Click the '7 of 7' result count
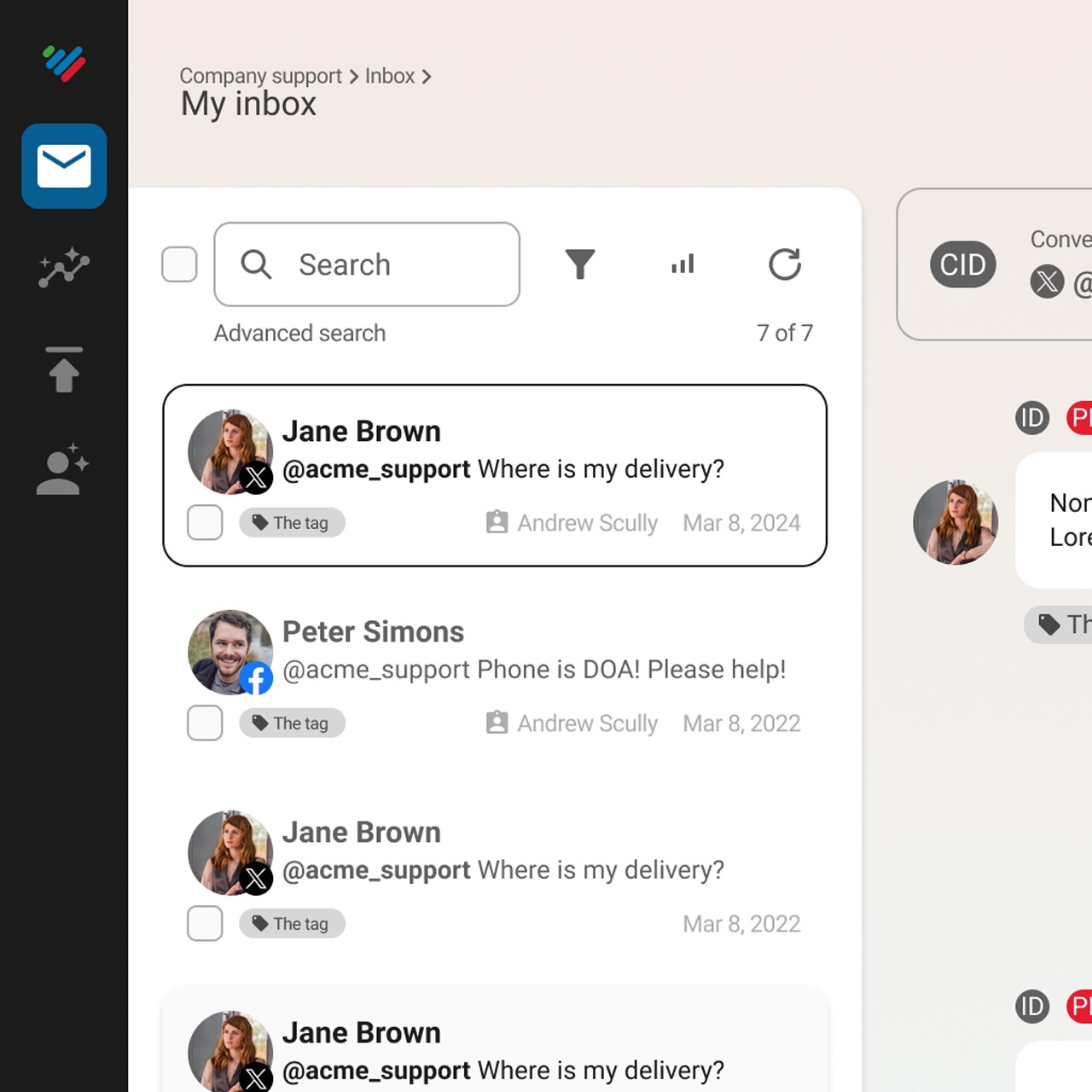1092x1092 pixels. [x=785, y=333]
